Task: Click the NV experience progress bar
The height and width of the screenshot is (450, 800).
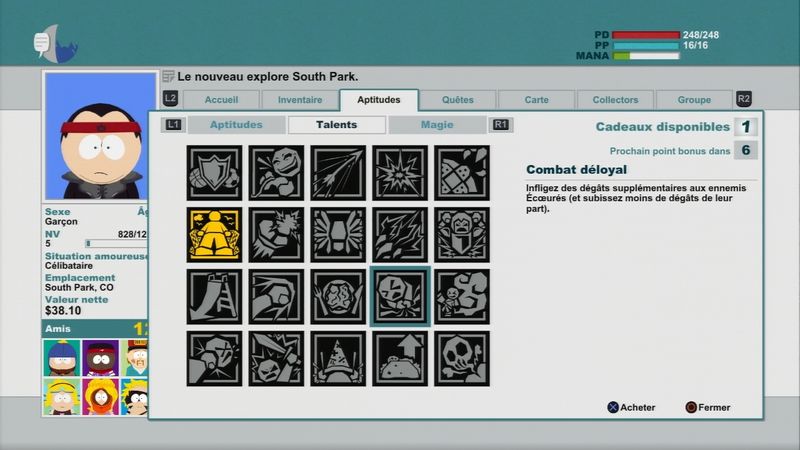Action: [116, 243]
